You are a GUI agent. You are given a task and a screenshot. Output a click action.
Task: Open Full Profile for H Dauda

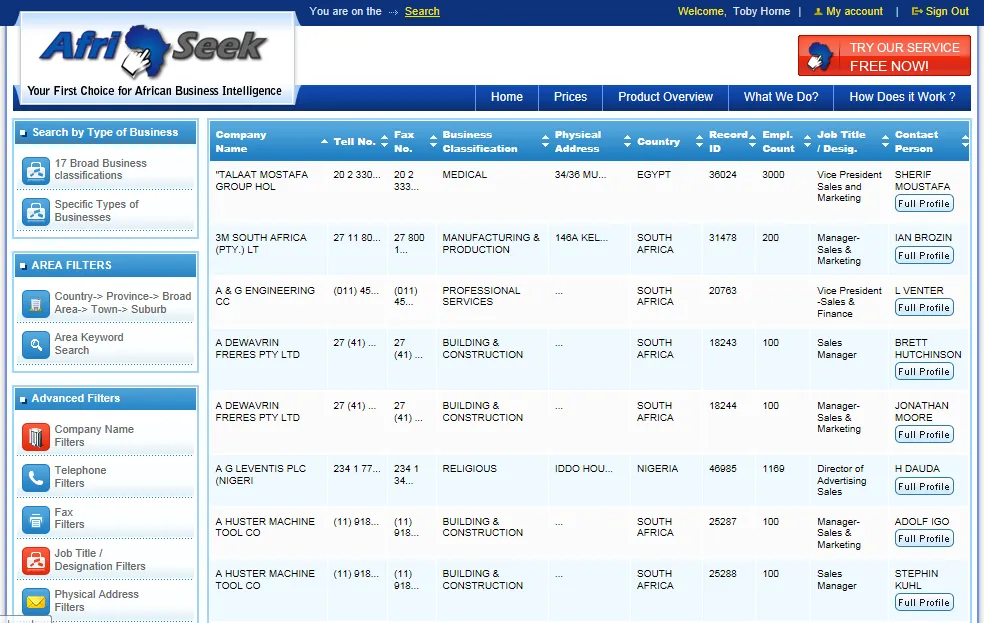point(924,486)
